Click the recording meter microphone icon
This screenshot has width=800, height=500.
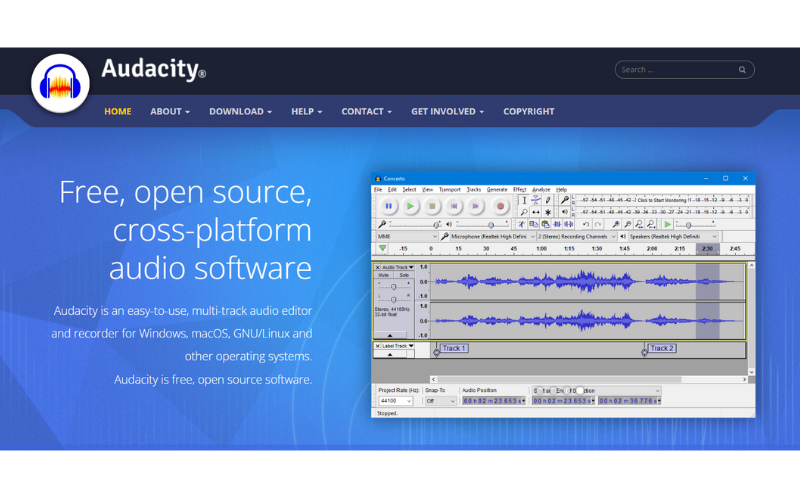coord(564,200)
